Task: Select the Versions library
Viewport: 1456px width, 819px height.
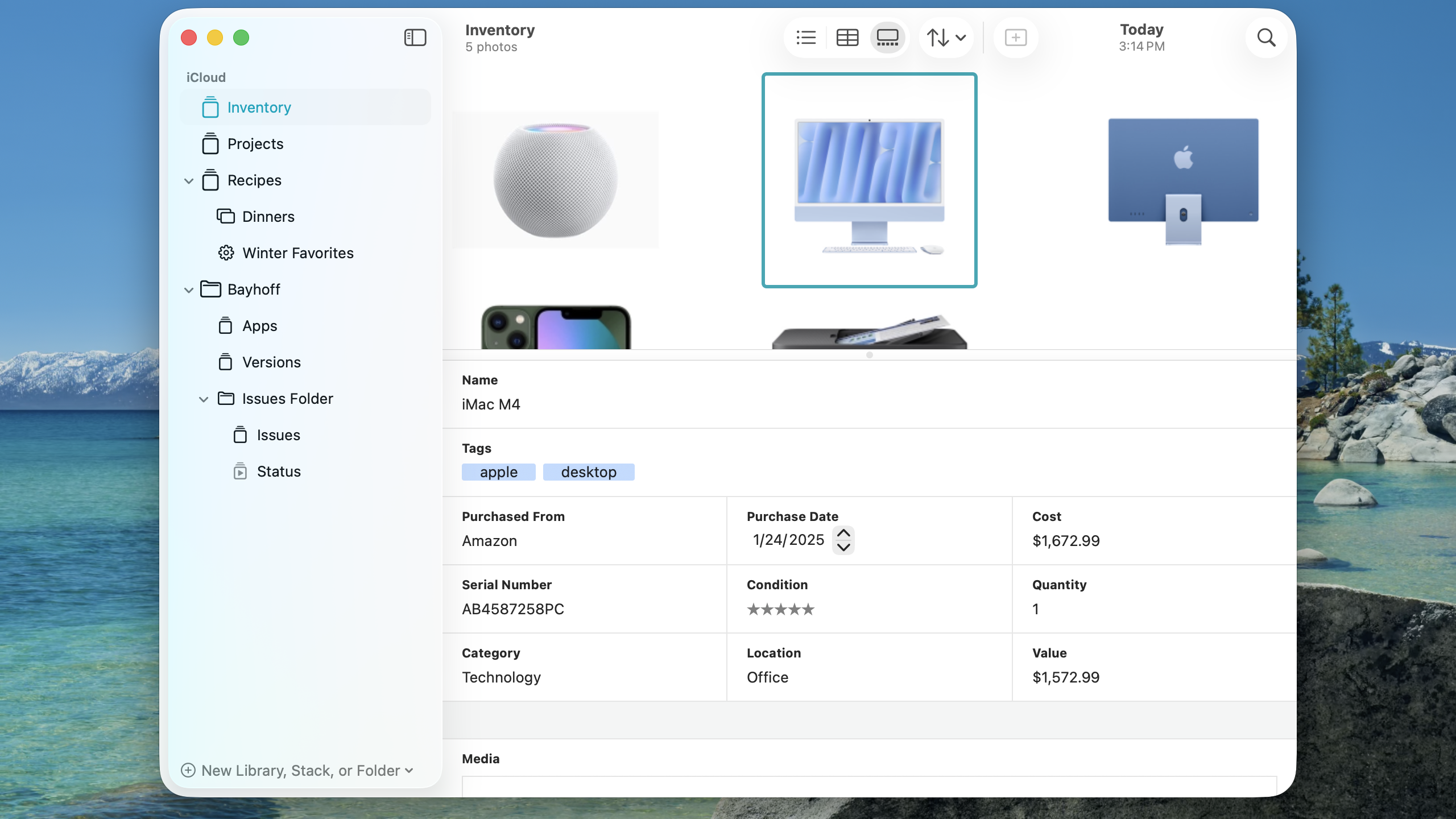Action: click(x=271, y=362)
